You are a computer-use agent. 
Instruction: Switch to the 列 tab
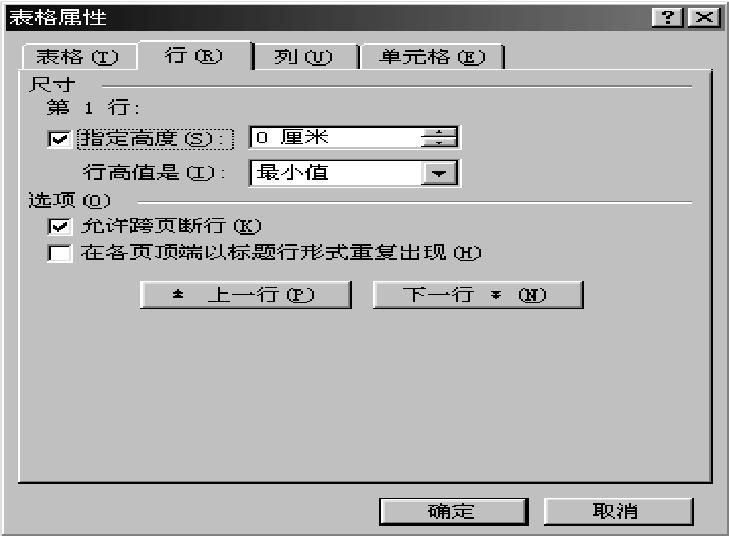point(304,57)
